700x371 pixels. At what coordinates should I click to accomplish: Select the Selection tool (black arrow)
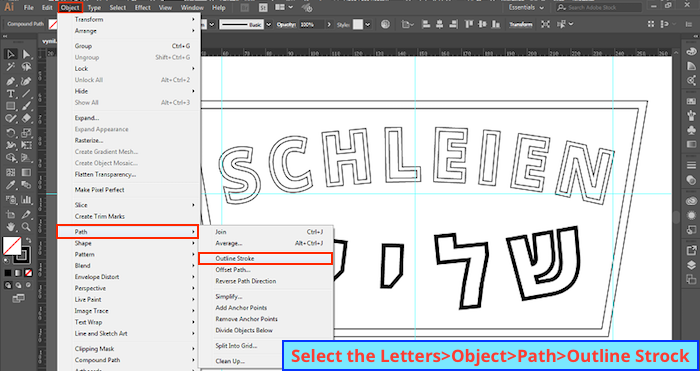(11, 54)
